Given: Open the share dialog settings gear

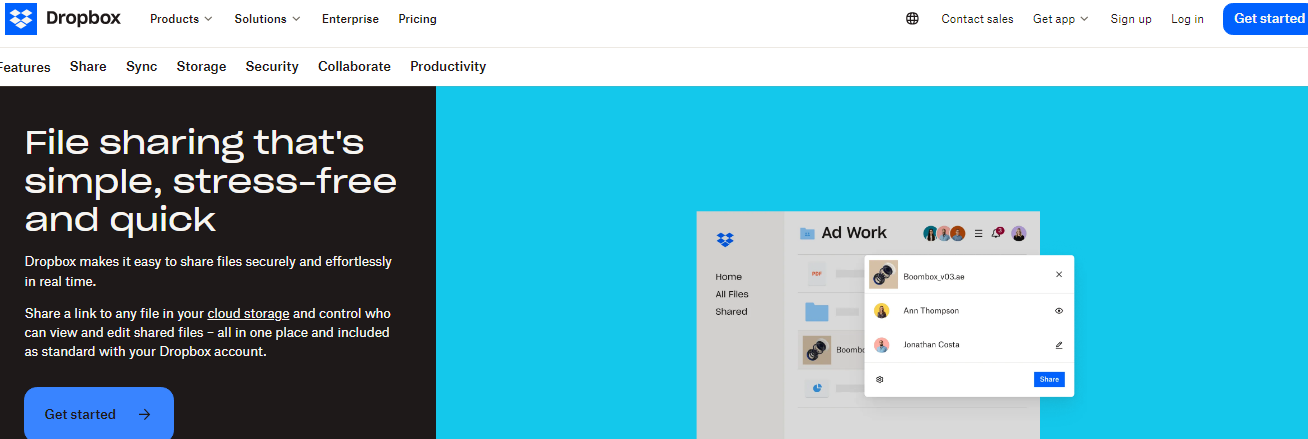Looking at the screenshot, I should point(879,379).
